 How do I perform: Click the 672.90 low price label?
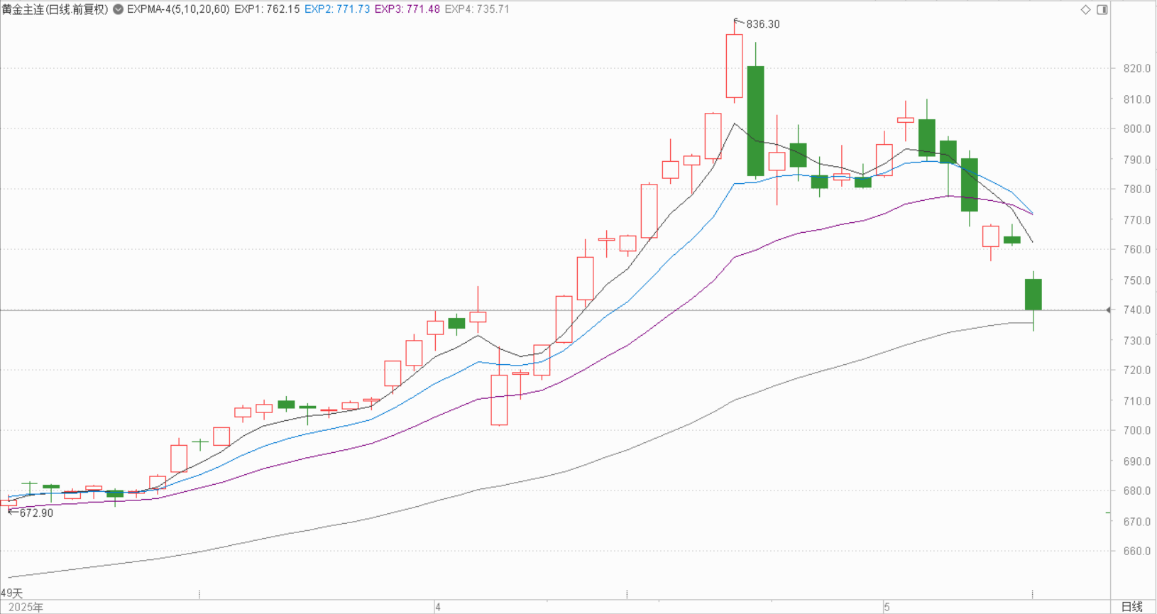pos(36,513)
